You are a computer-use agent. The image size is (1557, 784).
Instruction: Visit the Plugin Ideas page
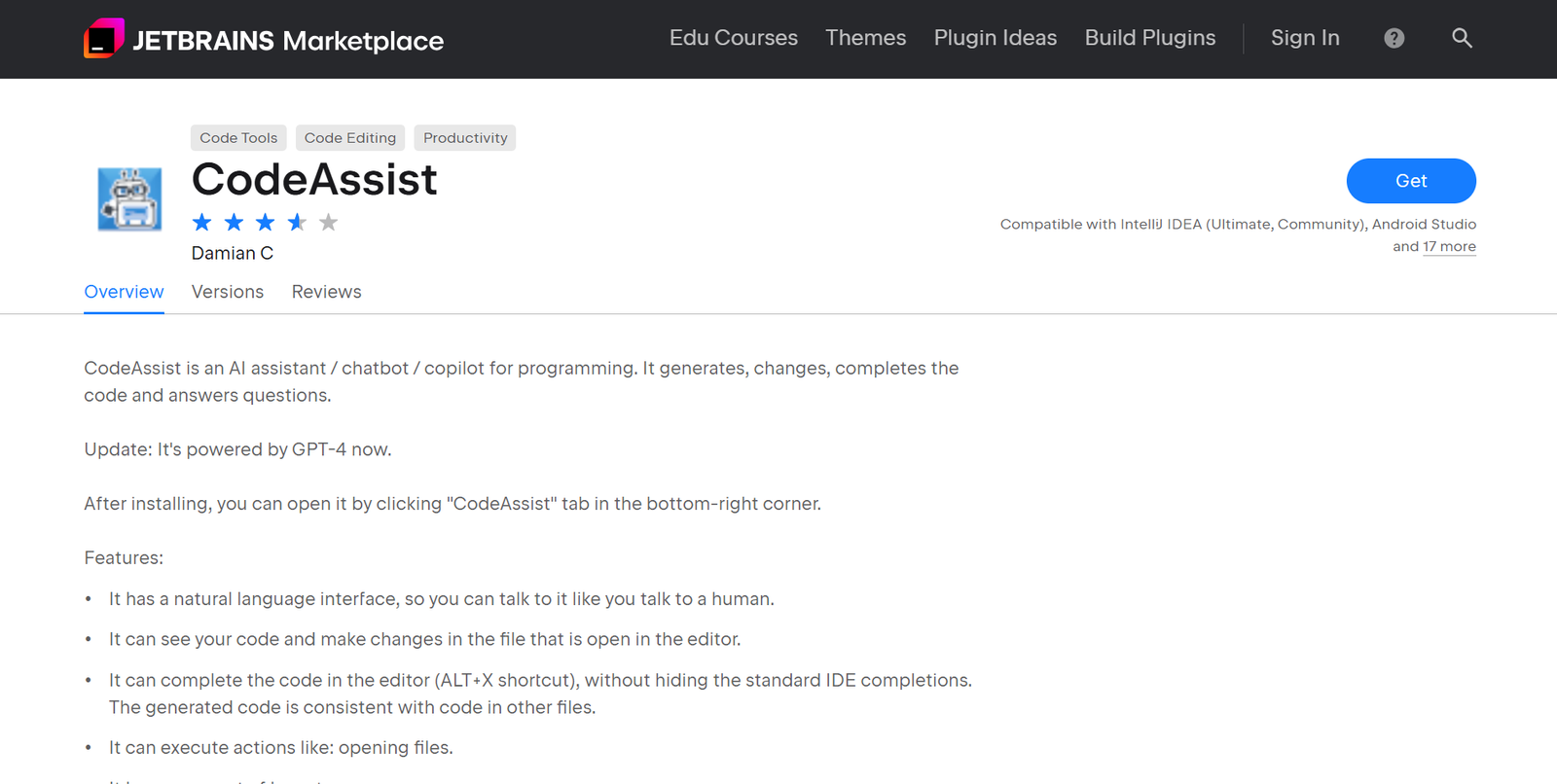[996, 38]
